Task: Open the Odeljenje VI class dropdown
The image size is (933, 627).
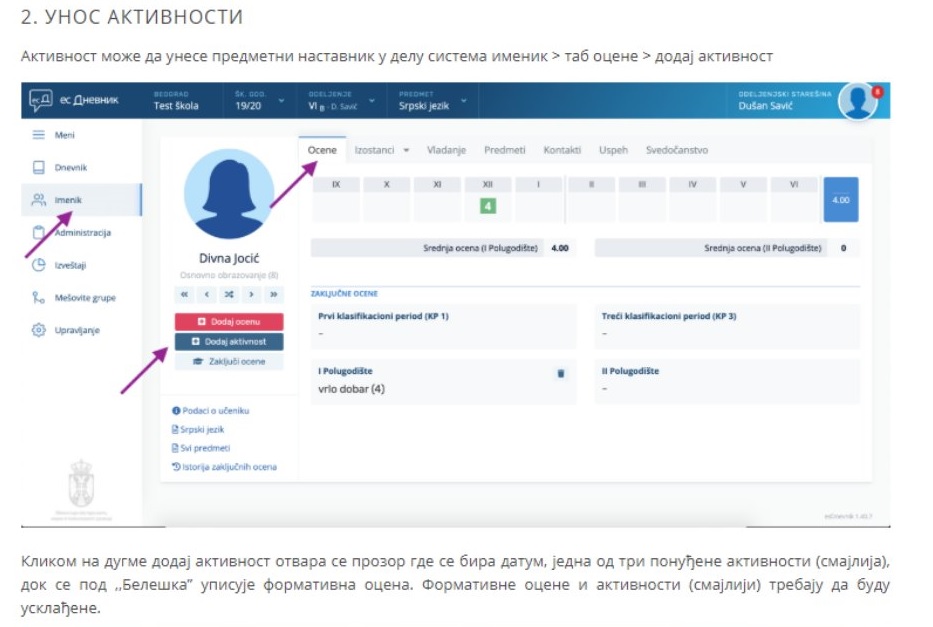Action: (372, 100)
